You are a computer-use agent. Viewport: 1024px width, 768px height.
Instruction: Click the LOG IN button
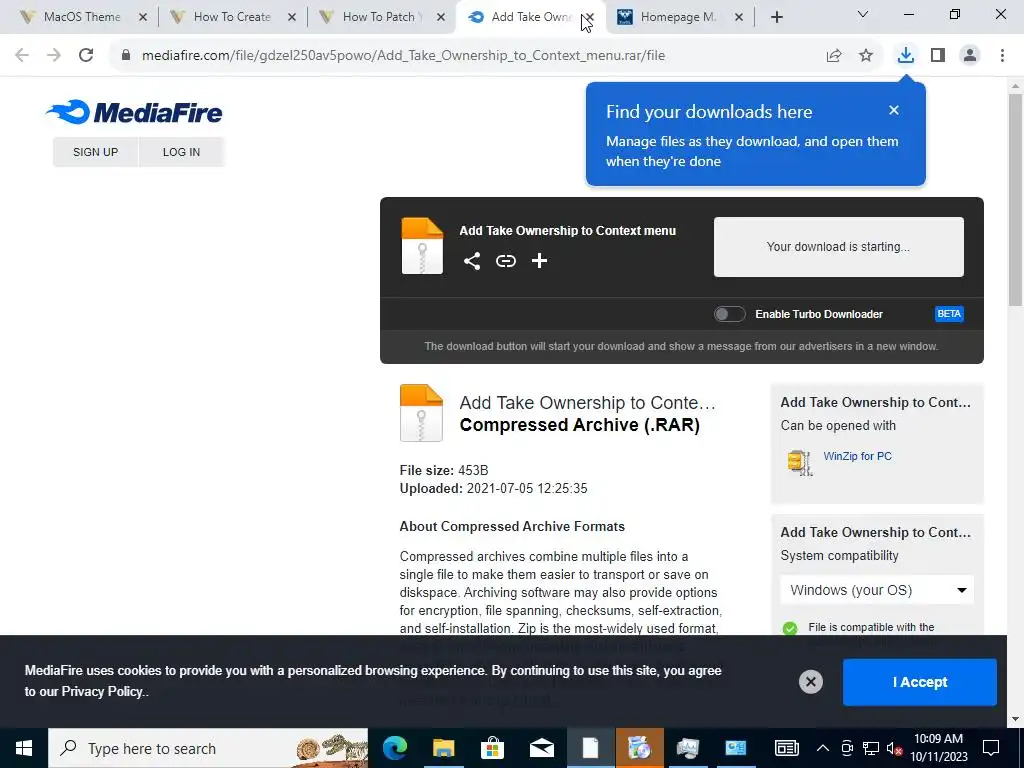click(181, 152)
